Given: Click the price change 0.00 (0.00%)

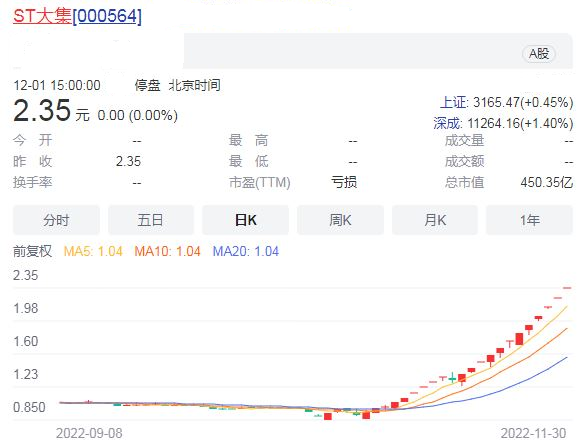Looking at the screenshot, I should click(x=138, y=115).
